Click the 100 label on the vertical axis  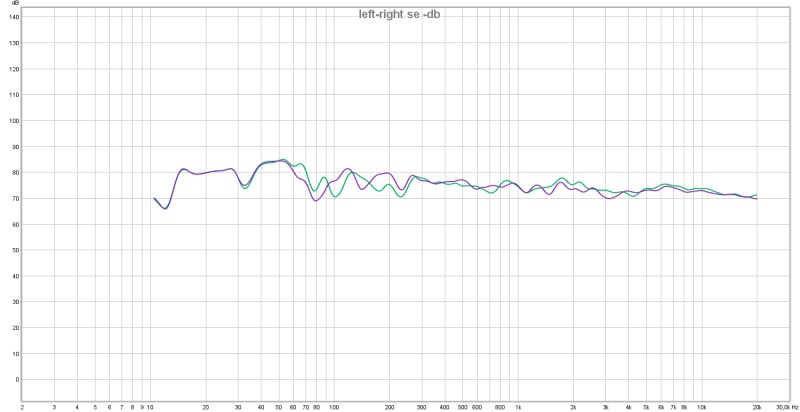(14, 121)
